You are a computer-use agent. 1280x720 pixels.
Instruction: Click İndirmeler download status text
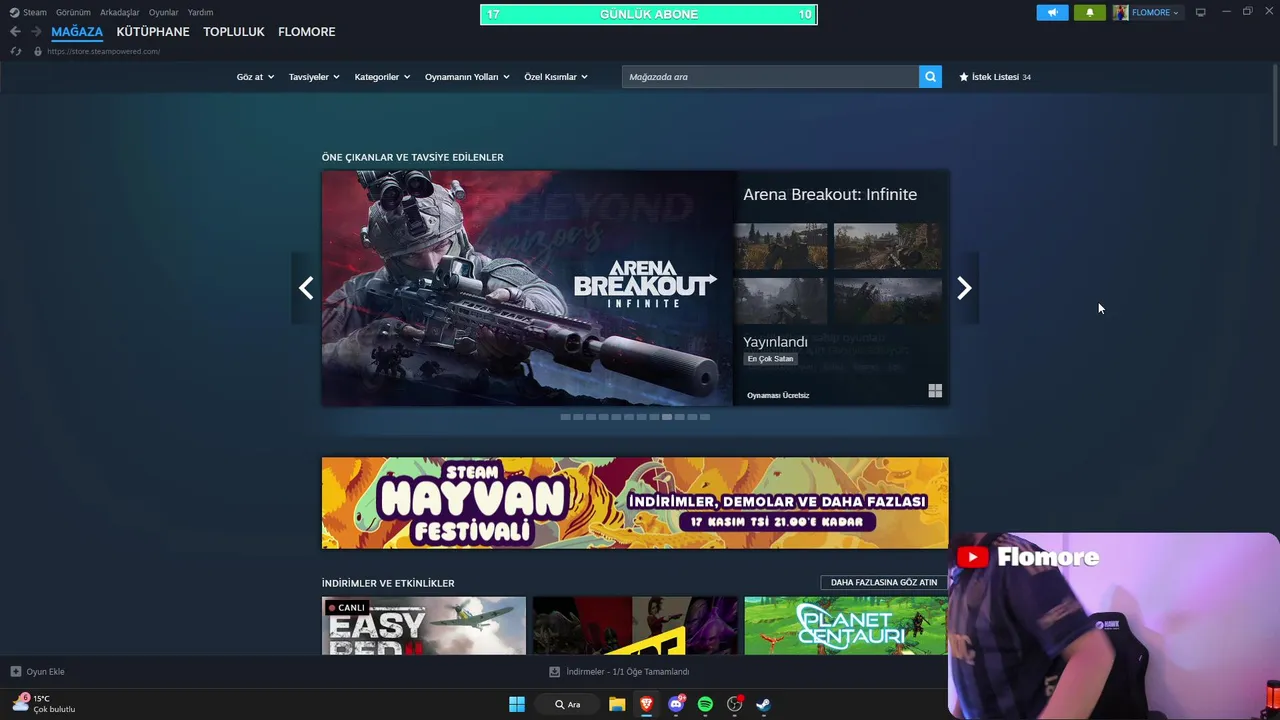628,672
